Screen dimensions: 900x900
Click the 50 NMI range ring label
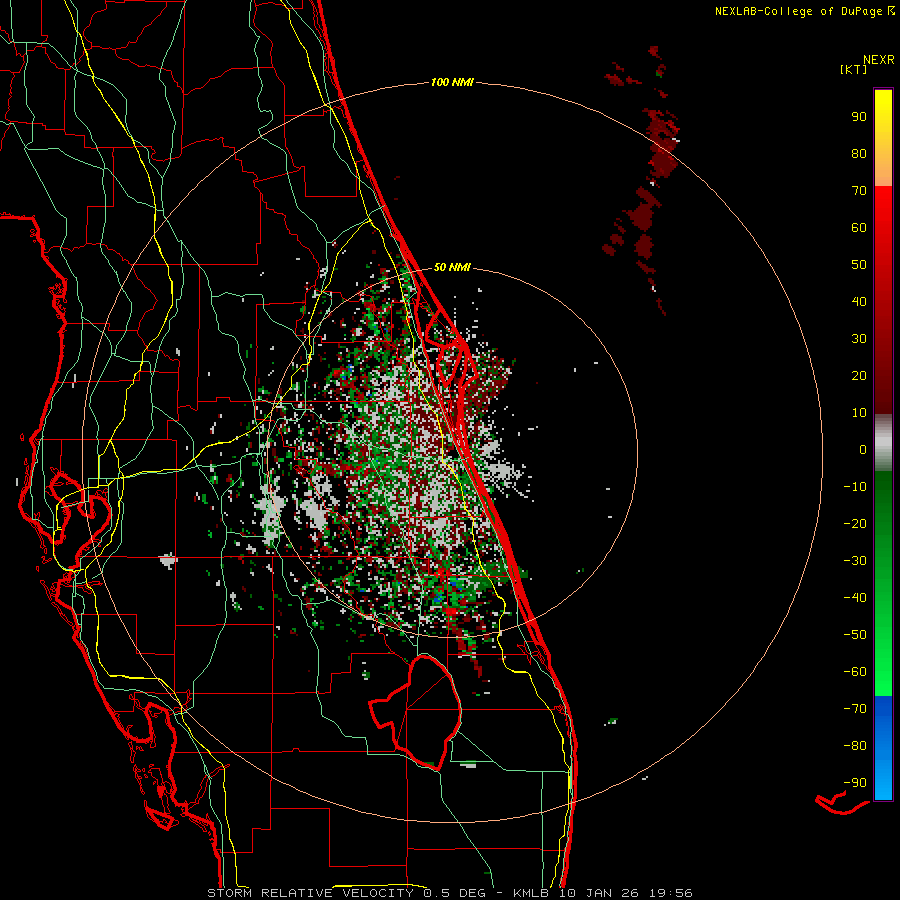(452, 267)
